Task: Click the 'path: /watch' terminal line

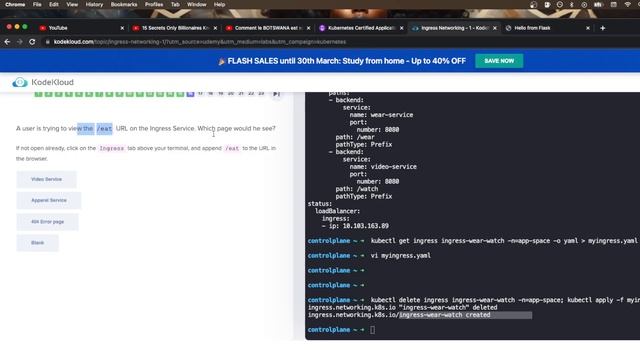Action: tap(357, 189)
